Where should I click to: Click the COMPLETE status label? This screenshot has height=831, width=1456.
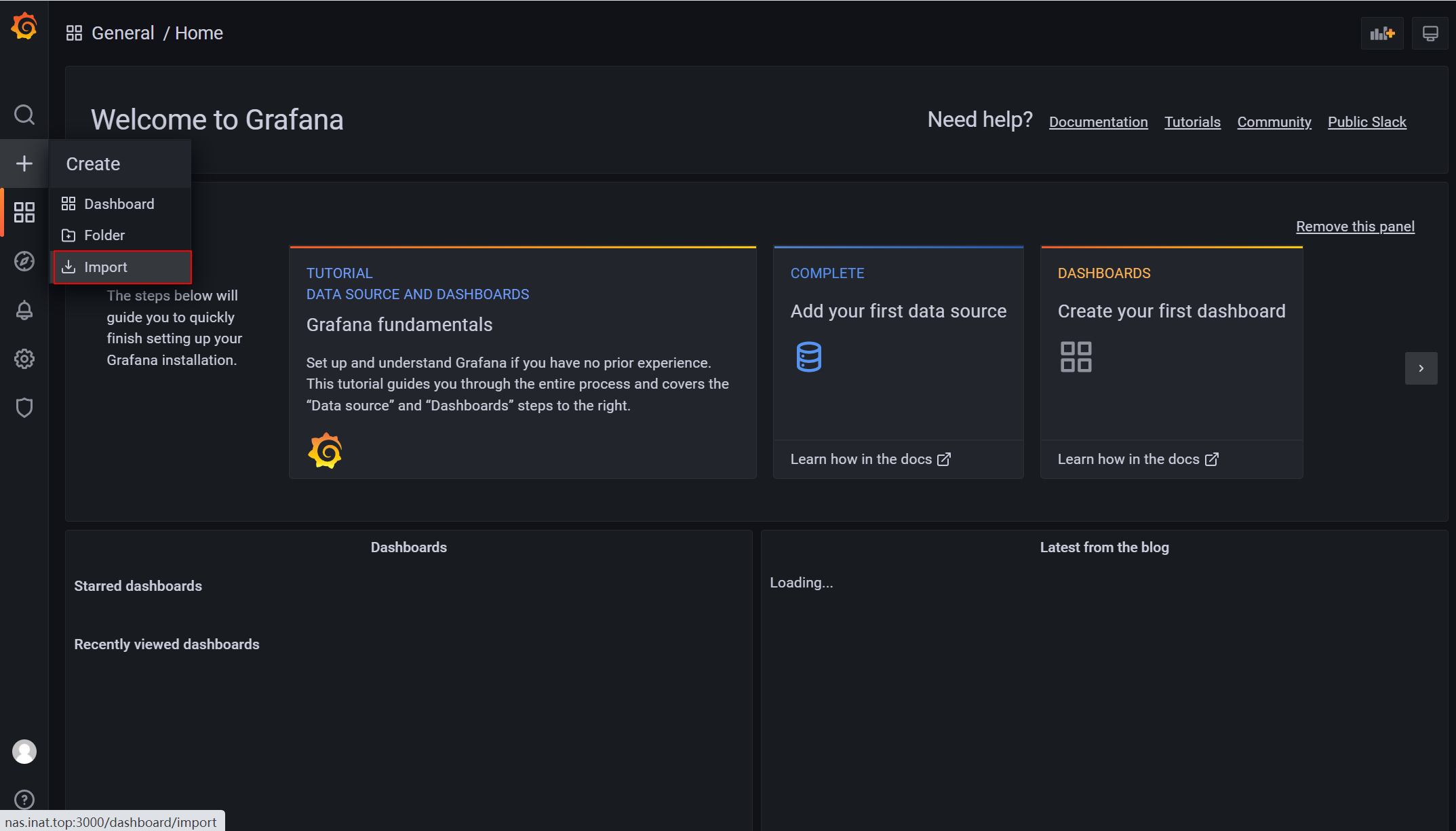(x=827, y=273)
